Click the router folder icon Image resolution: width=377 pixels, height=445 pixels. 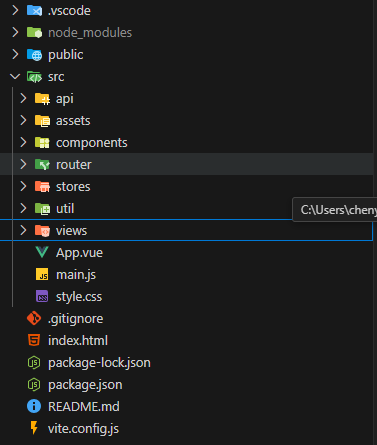(x=42, y=164)
